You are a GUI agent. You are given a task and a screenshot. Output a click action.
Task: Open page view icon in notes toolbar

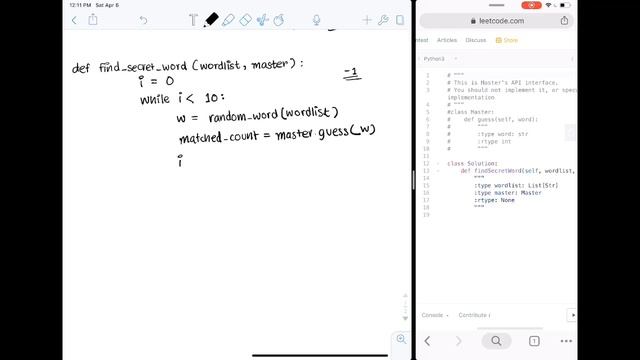pos(400,20)
